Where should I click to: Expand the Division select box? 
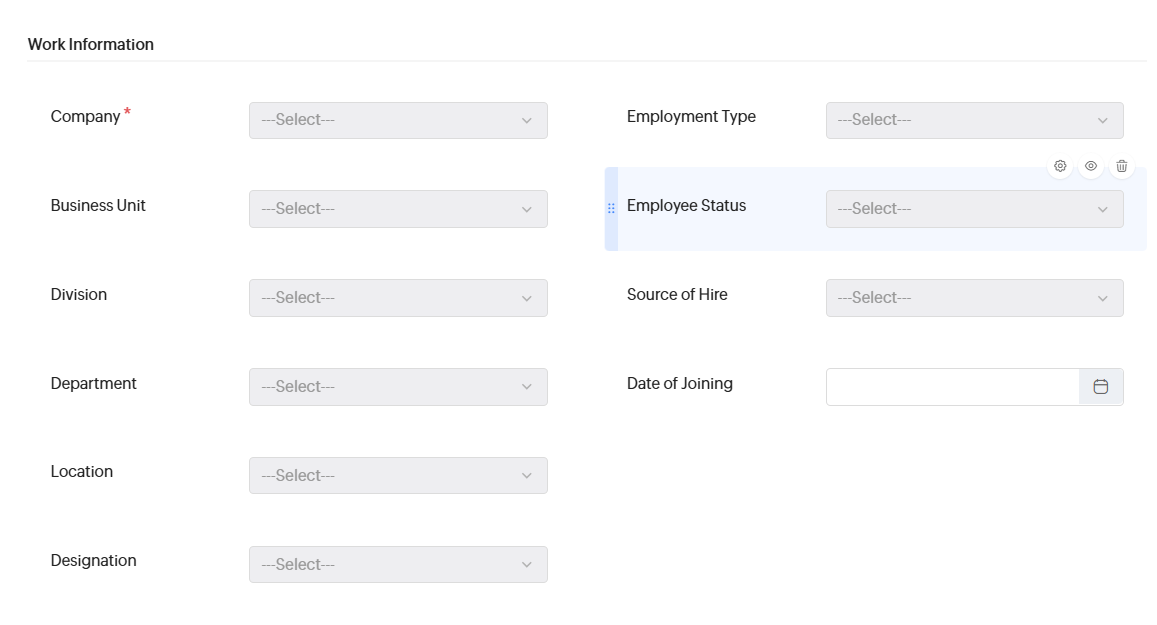(x=398, y=298)
